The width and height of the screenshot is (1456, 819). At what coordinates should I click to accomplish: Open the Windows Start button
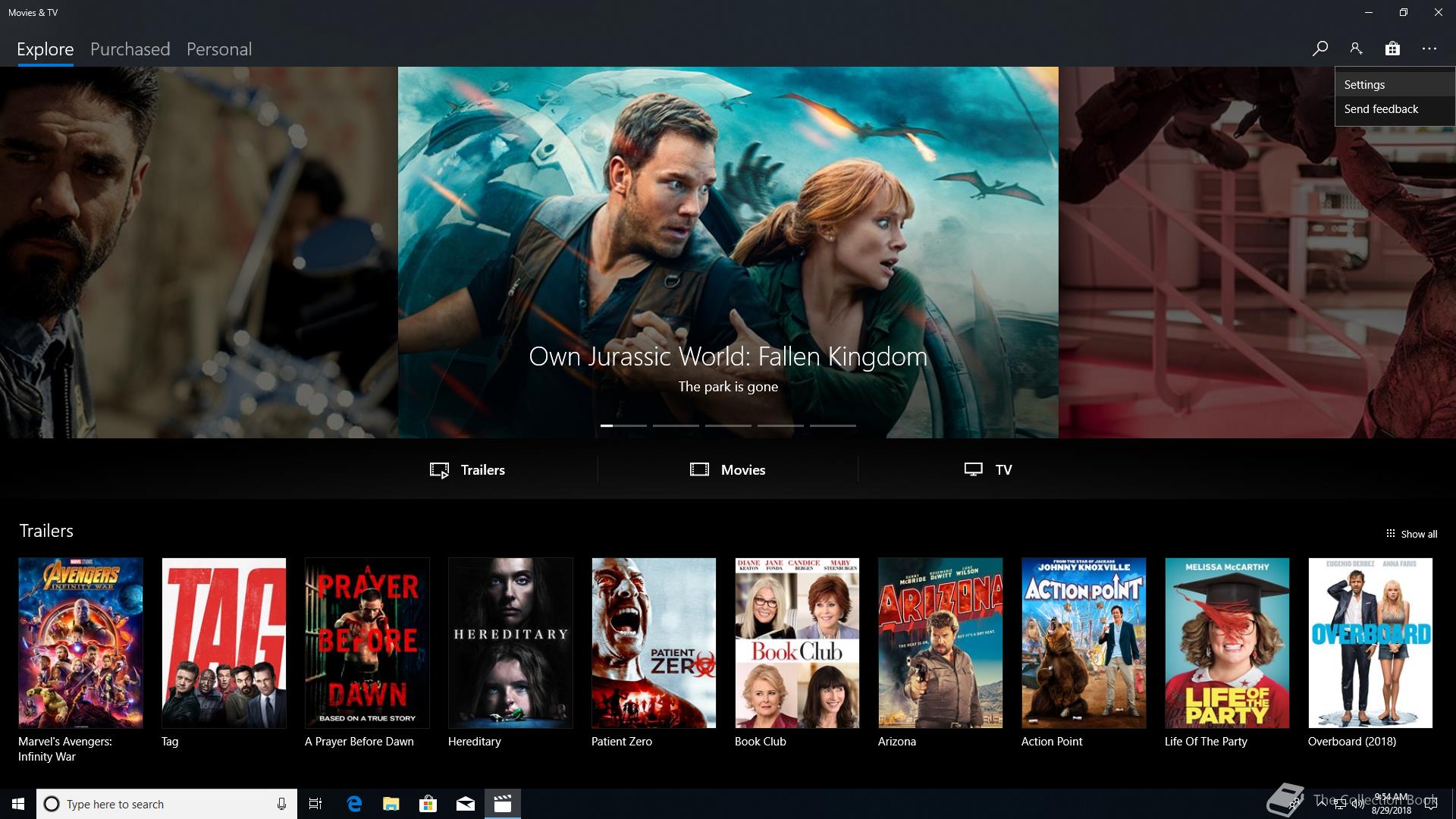(x=18, y=804)
